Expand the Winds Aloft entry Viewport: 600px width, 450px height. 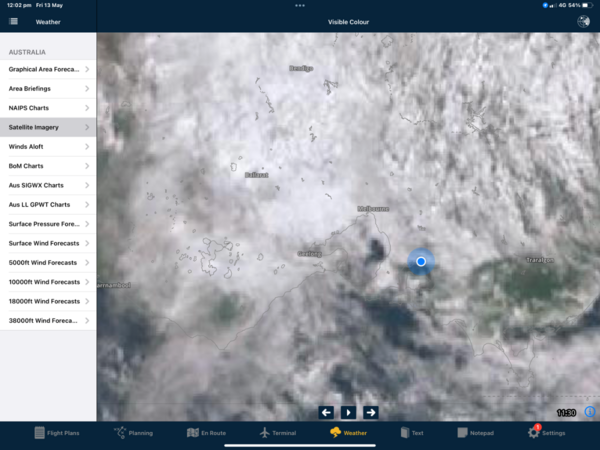48,147
